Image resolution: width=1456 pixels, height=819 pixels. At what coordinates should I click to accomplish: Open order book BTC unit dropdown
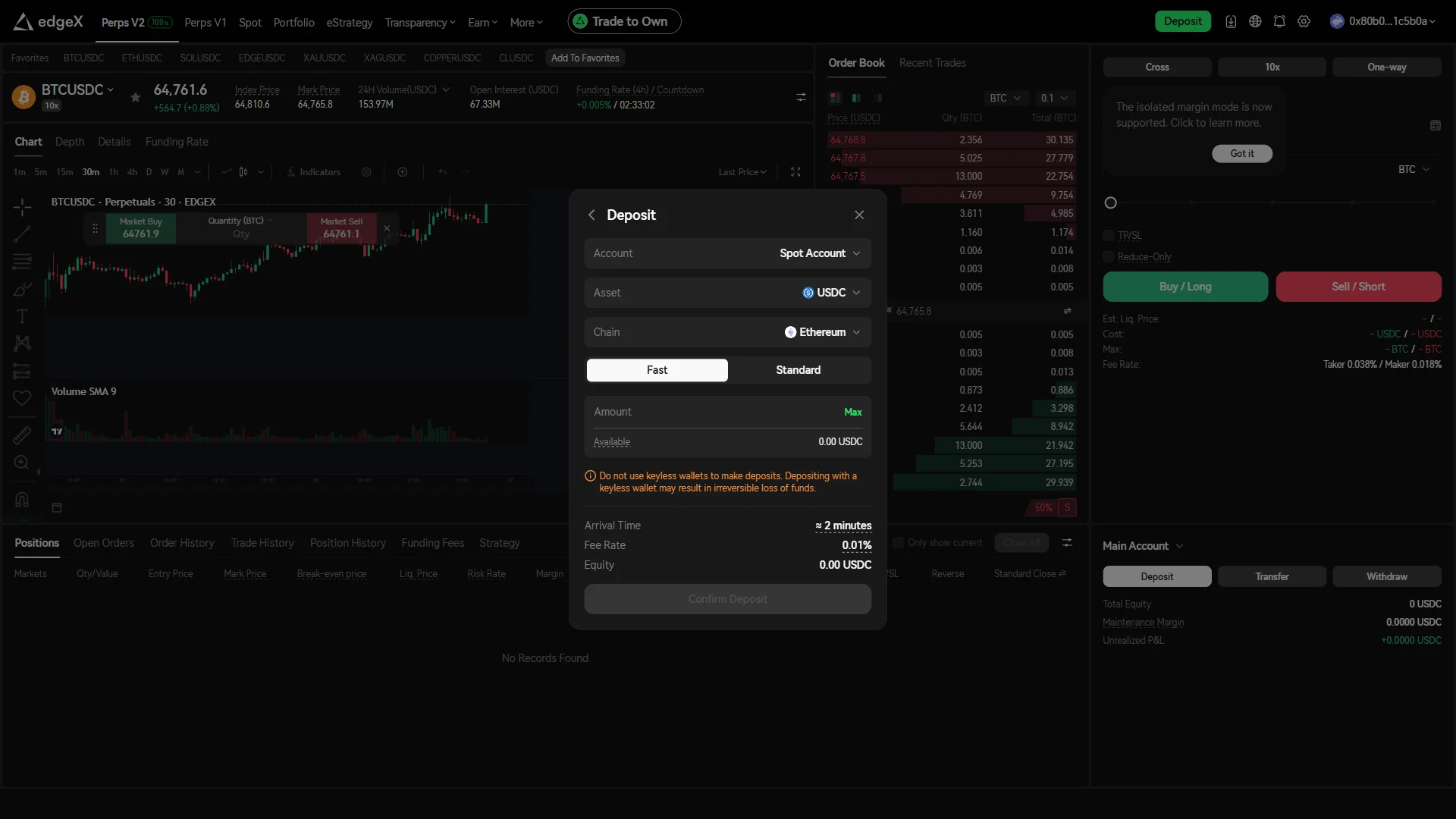(1006, 98)
